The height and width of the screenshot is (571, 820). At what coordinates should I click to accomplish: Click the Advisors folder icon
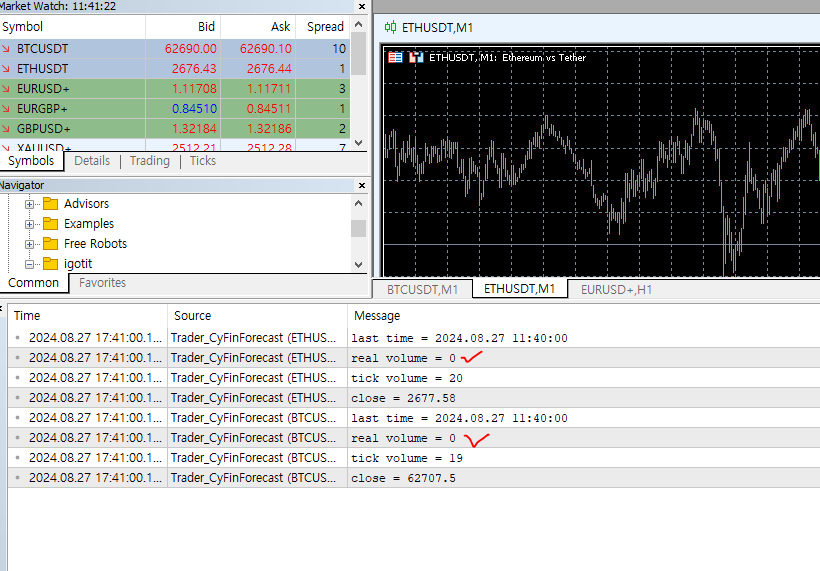[50, 203]
